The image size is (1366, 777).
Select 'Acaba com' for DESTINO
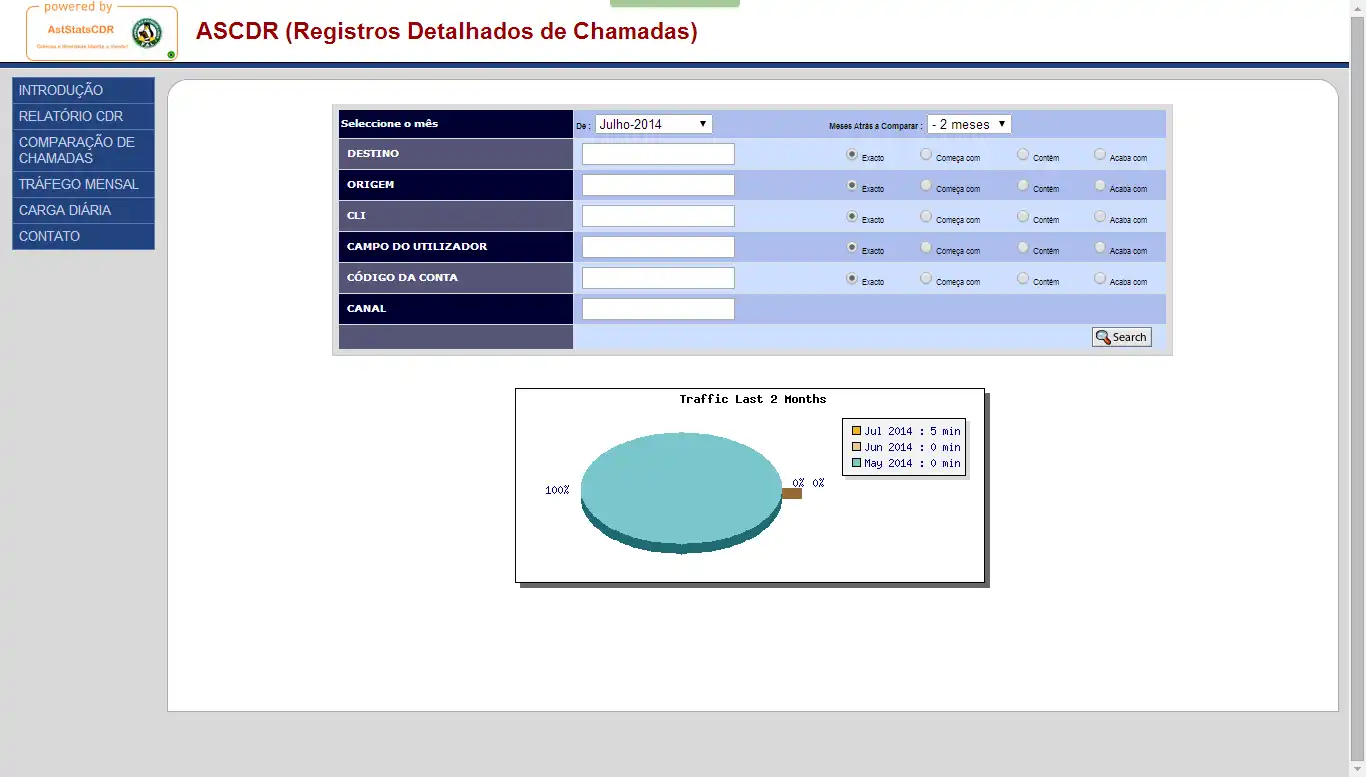tap(1100, 155)
